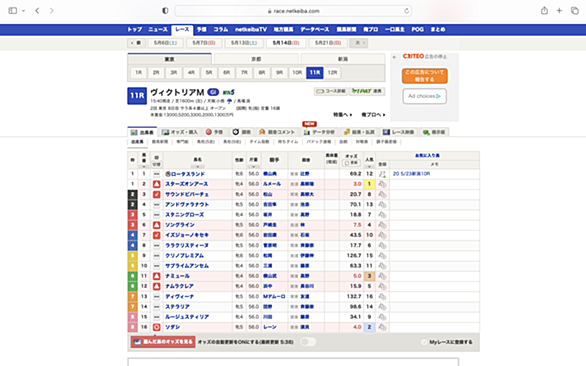Open the 調教 stopwatch tab
586x366 pixels.
click(241, 132)
